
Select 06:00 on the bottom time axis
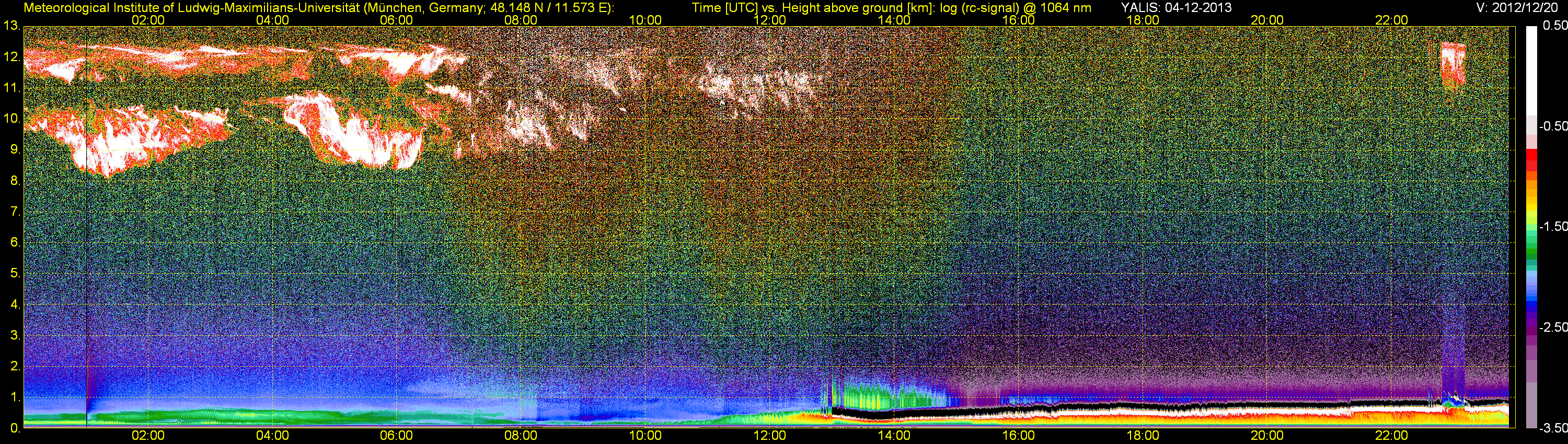(396, 436)
